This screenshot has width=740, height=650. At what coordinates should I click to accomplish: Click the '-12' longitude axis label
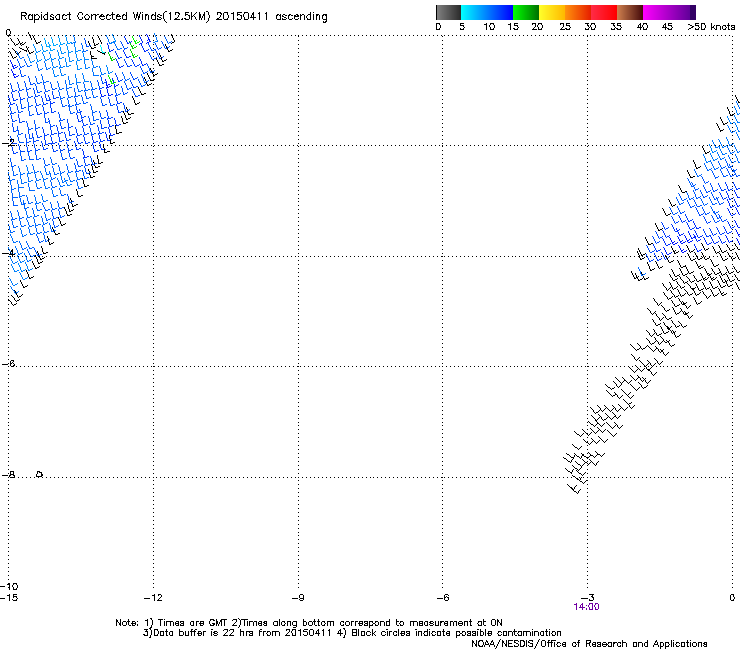coord(153,598)
